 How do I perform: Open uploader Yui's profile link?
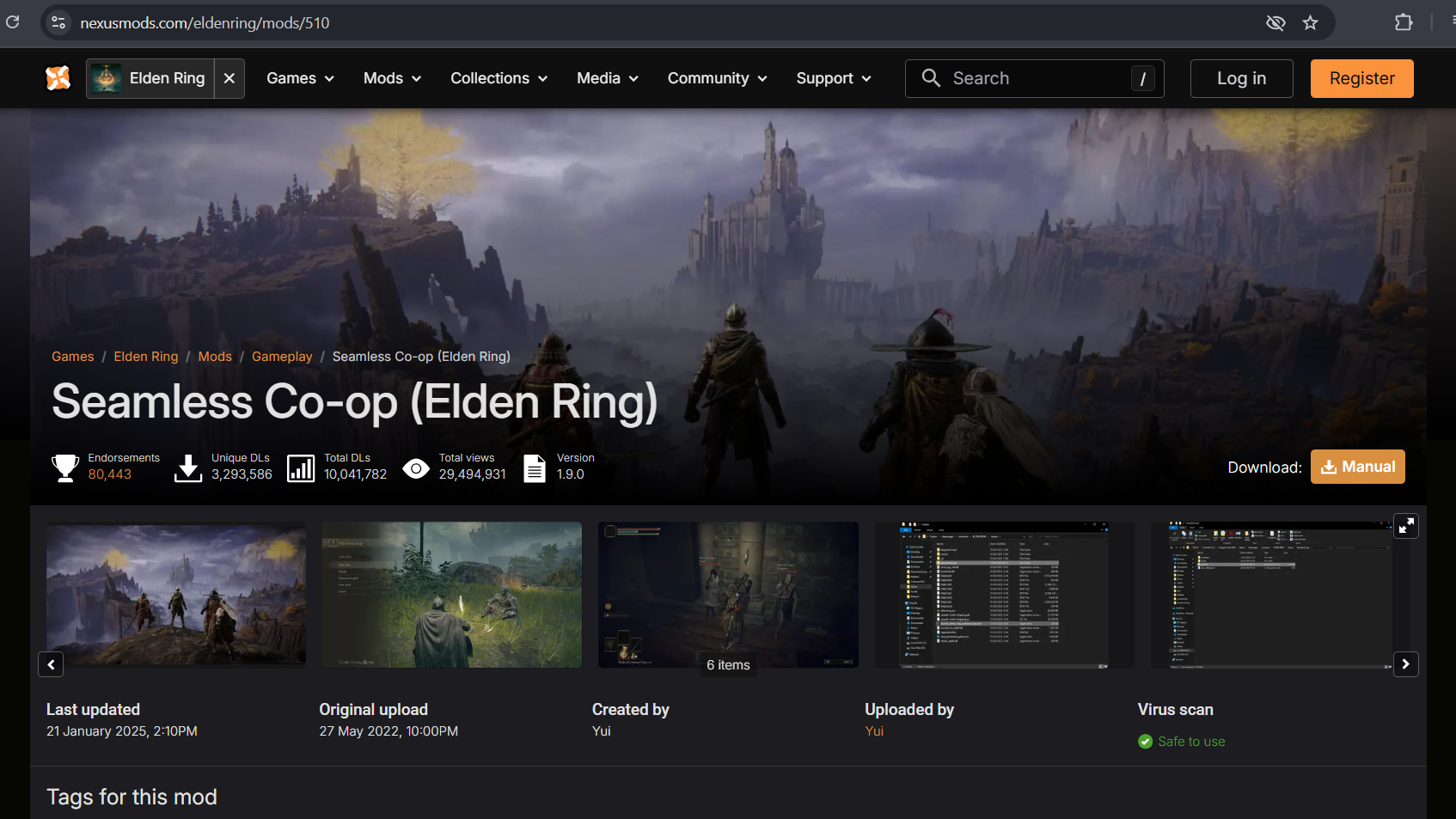(874, 731)
